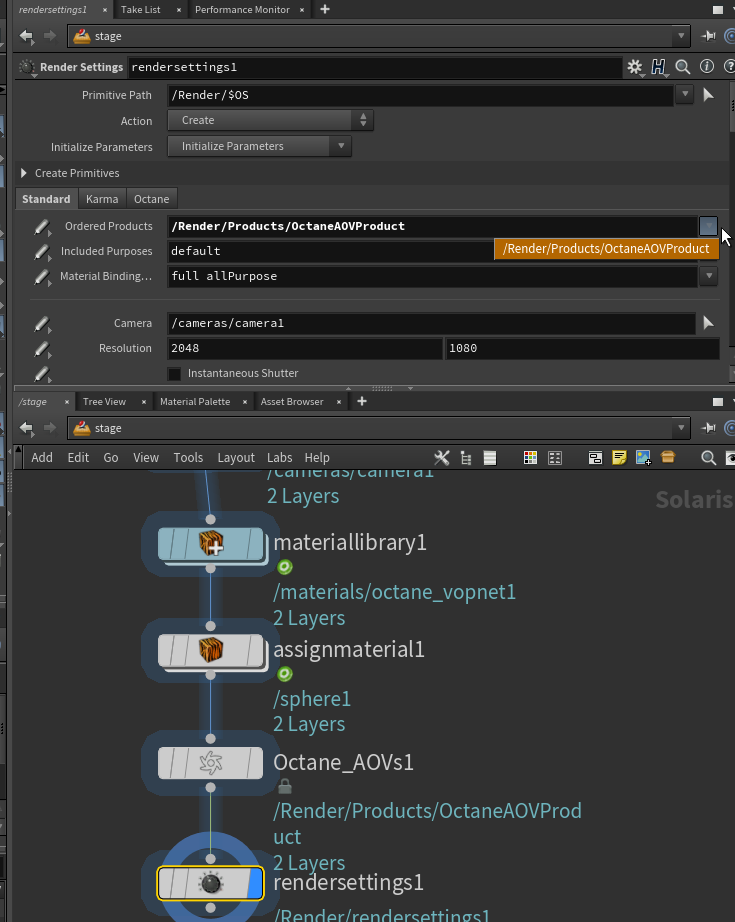Open the Layout menu

236,457
